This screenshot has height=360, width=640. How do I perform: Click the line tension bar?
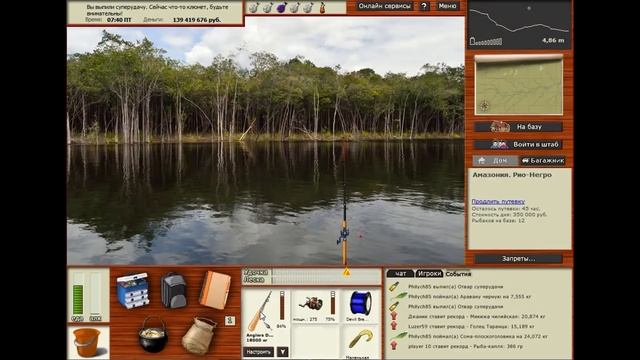326,280
